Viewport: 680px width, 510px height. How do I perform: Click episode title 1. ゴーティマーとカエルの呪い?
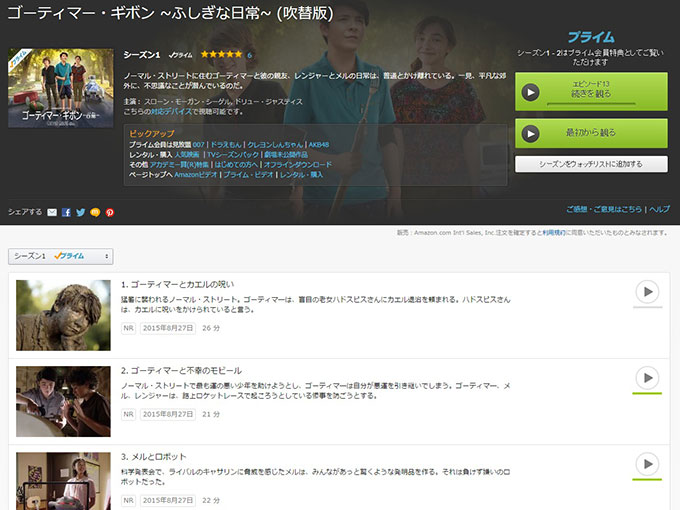[x=177, y=284]
